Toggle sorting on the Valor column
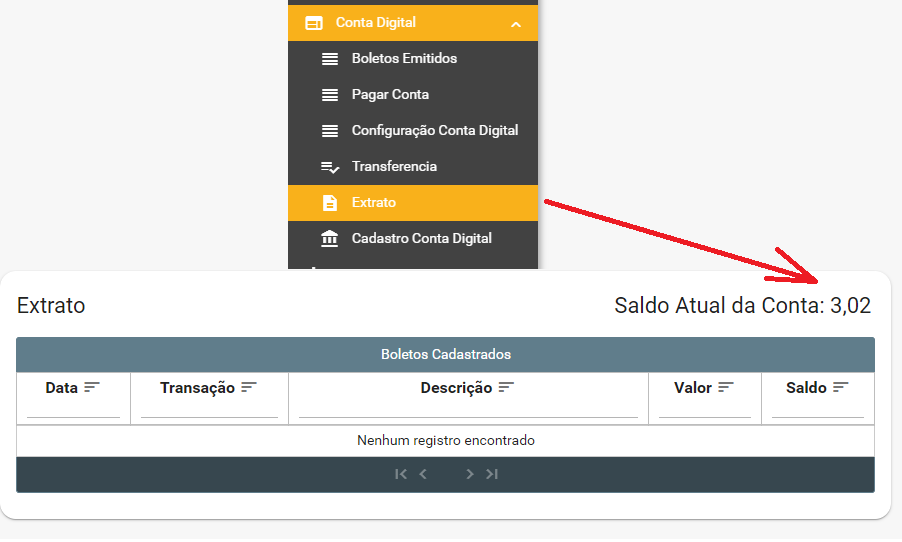 (726, 387)
